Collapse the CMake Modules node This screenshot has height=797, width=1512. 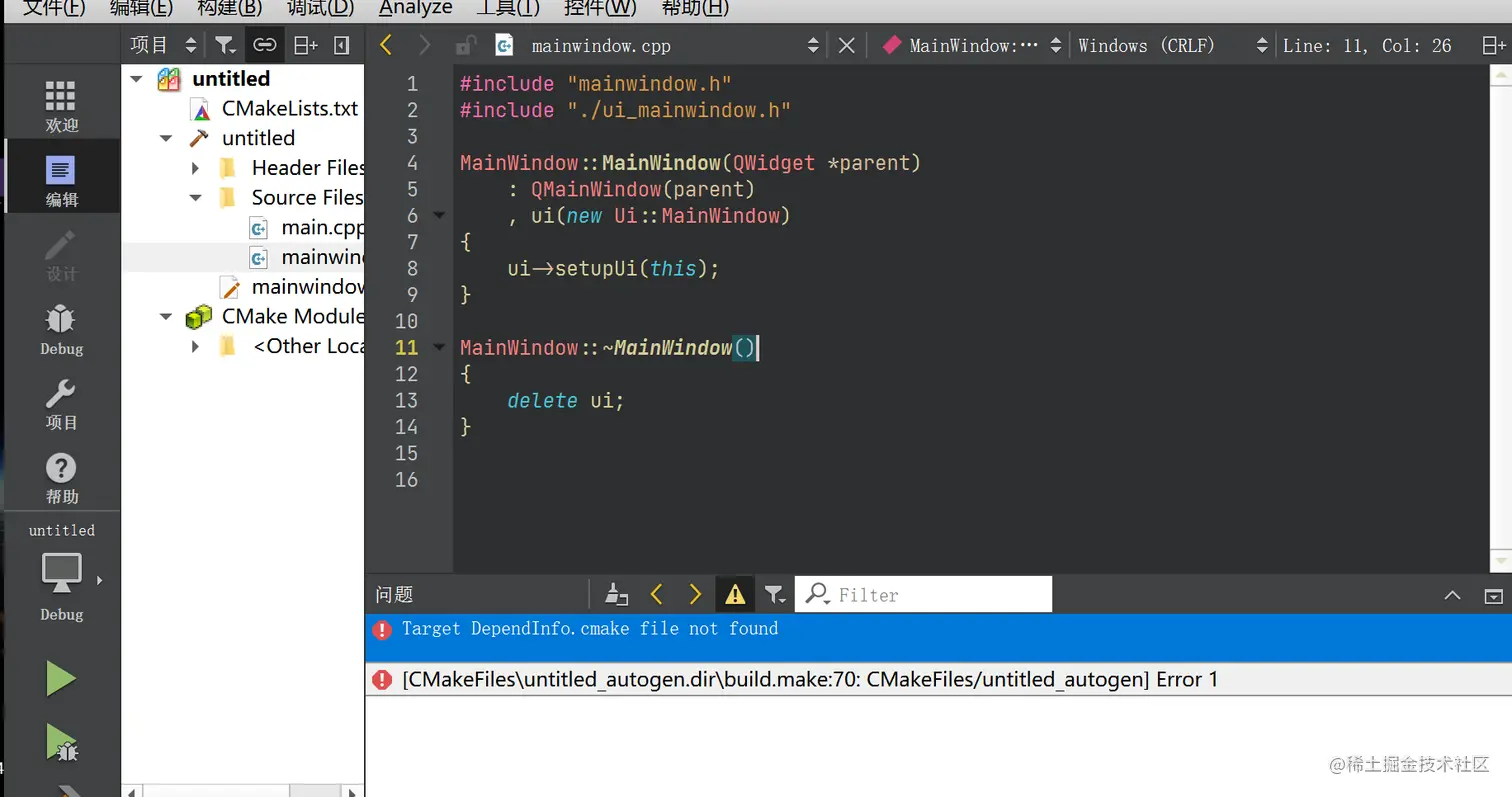(166, 317)
